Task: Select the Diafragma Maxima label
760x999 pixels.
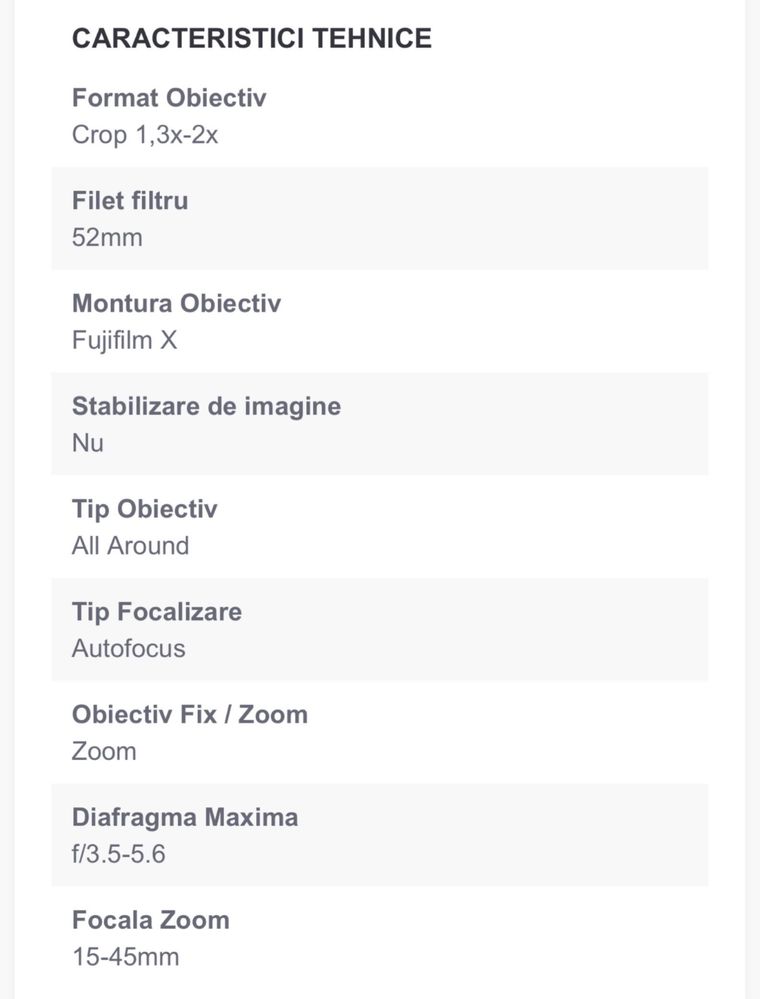Action: (185, 817)
